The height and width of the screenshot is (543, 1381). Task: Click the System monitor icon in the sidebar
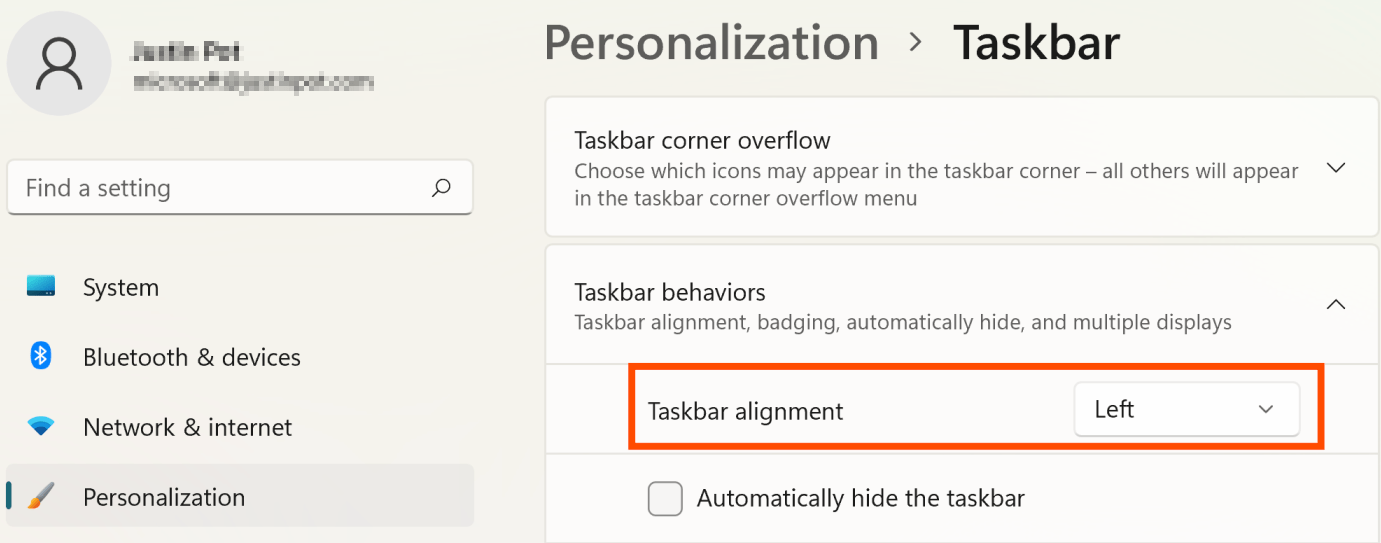41,287
